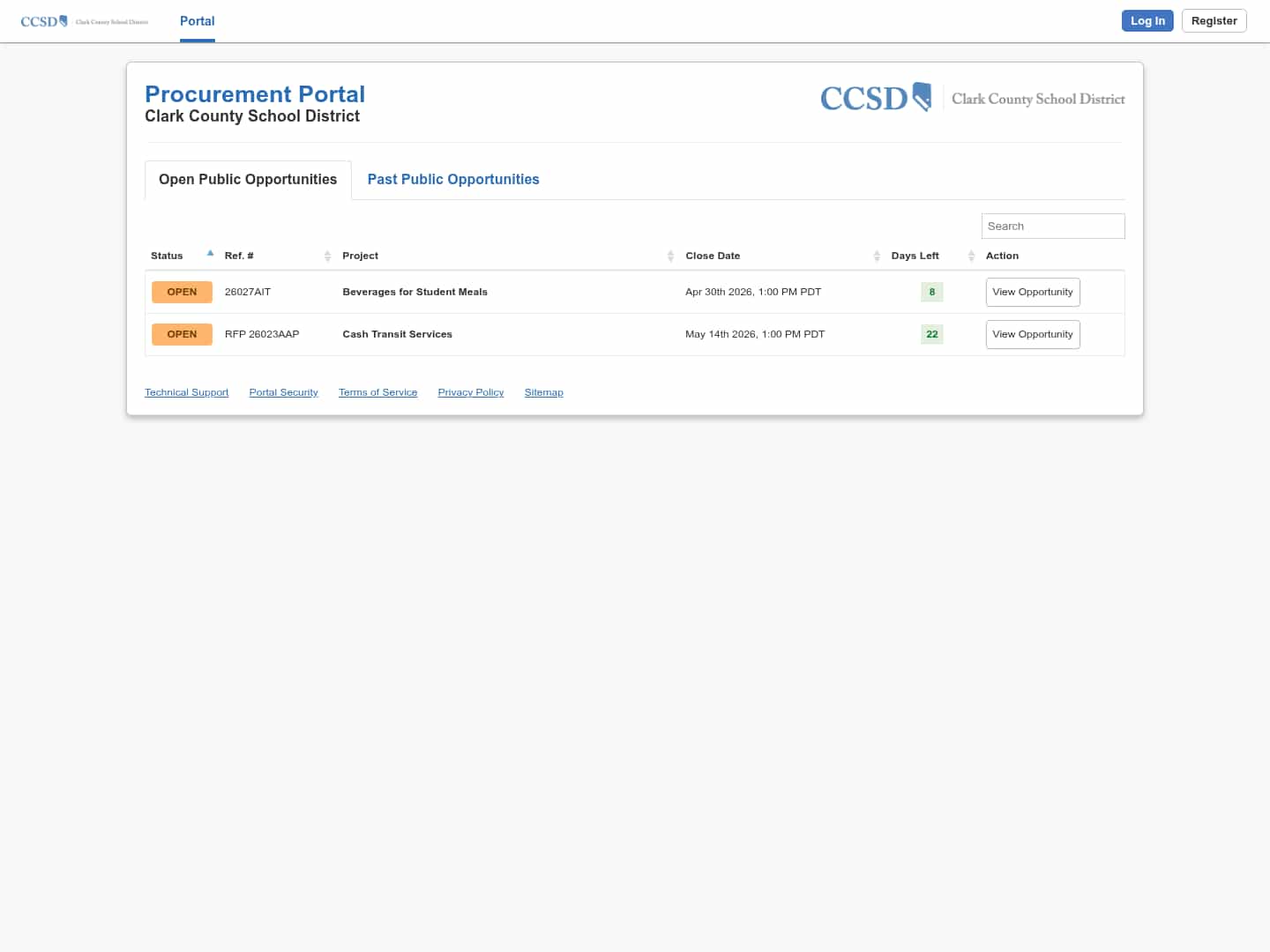1270x952 pixels.
Task: Toggle sort direction on the Status header
Action: pos(167,256)
